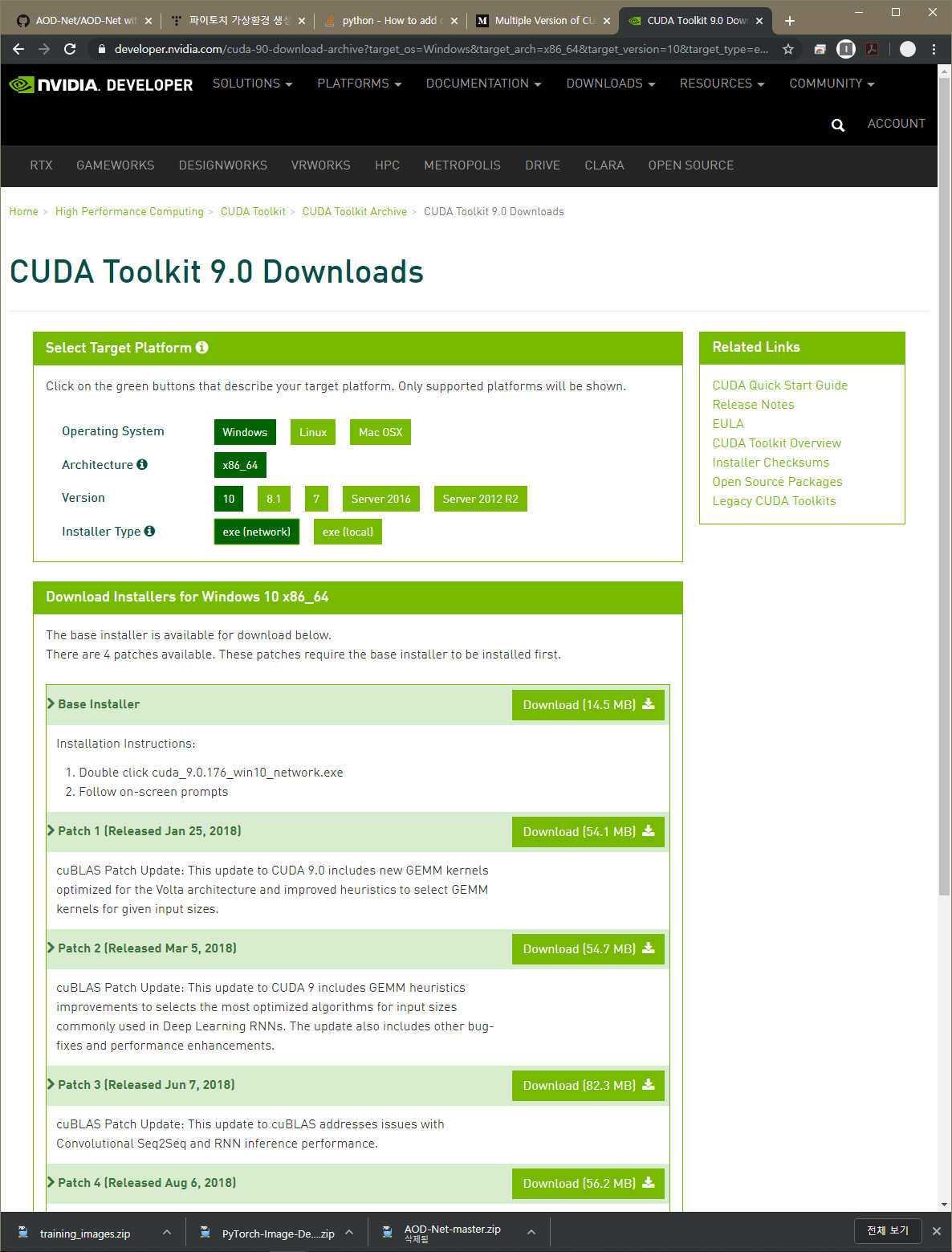The height and width of the screenshot is (1252, 952).
Task: Select Windows operating system
Action: tap(245, 432)
